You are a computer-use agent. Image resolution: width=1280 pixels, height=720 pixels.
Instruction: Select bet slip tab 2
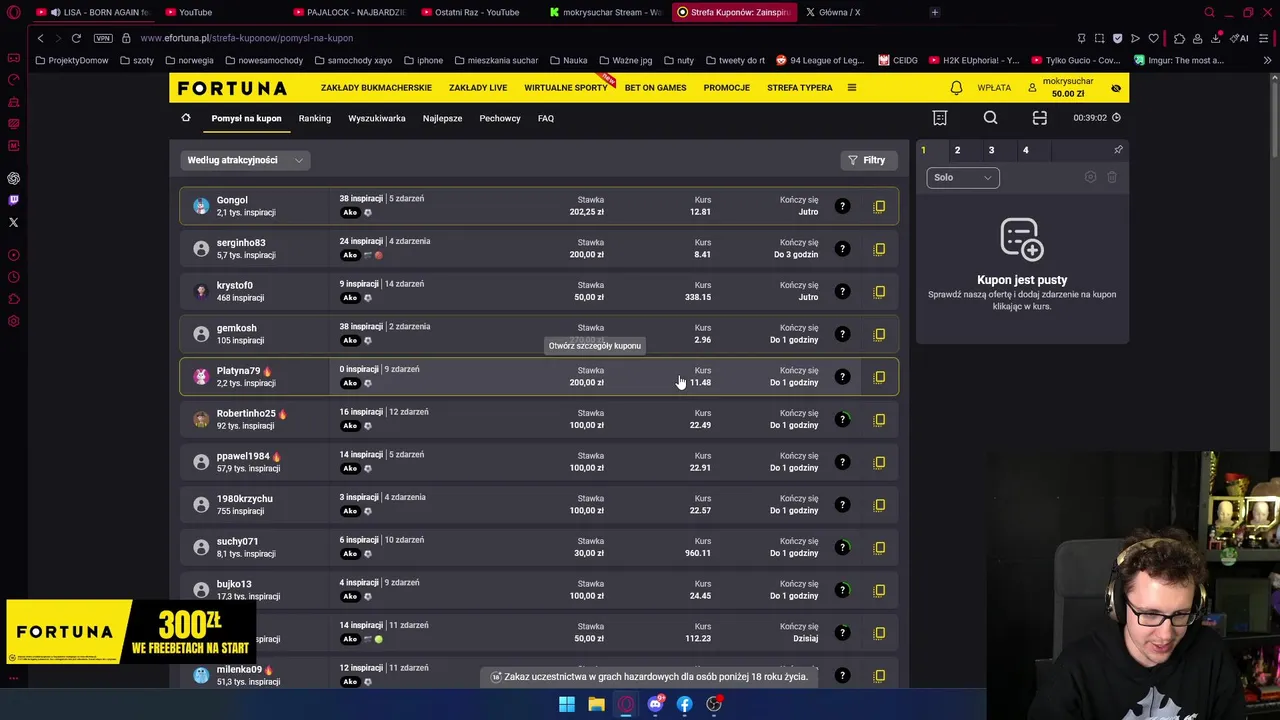(x=957, y=150)
